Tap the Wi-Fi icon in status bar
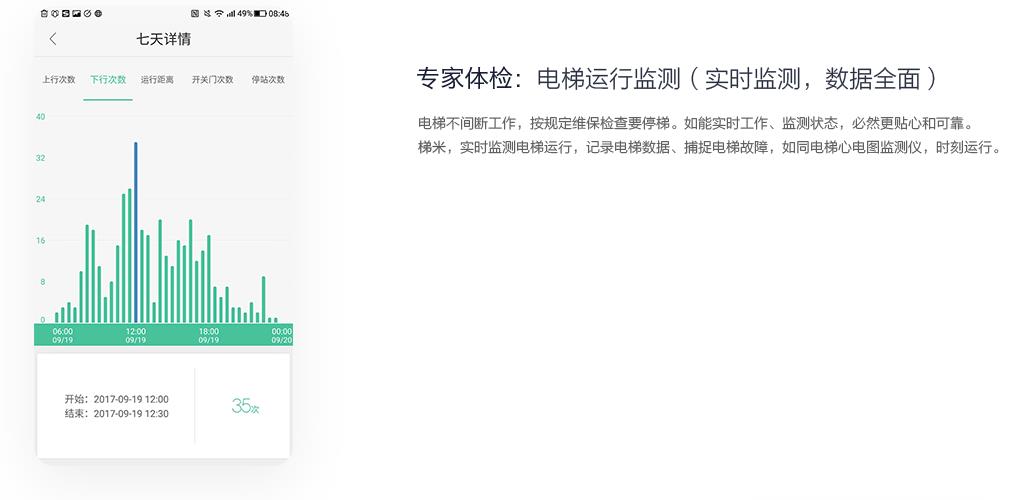This screenshot has width=1017, height=500. [x=218, y=13]
